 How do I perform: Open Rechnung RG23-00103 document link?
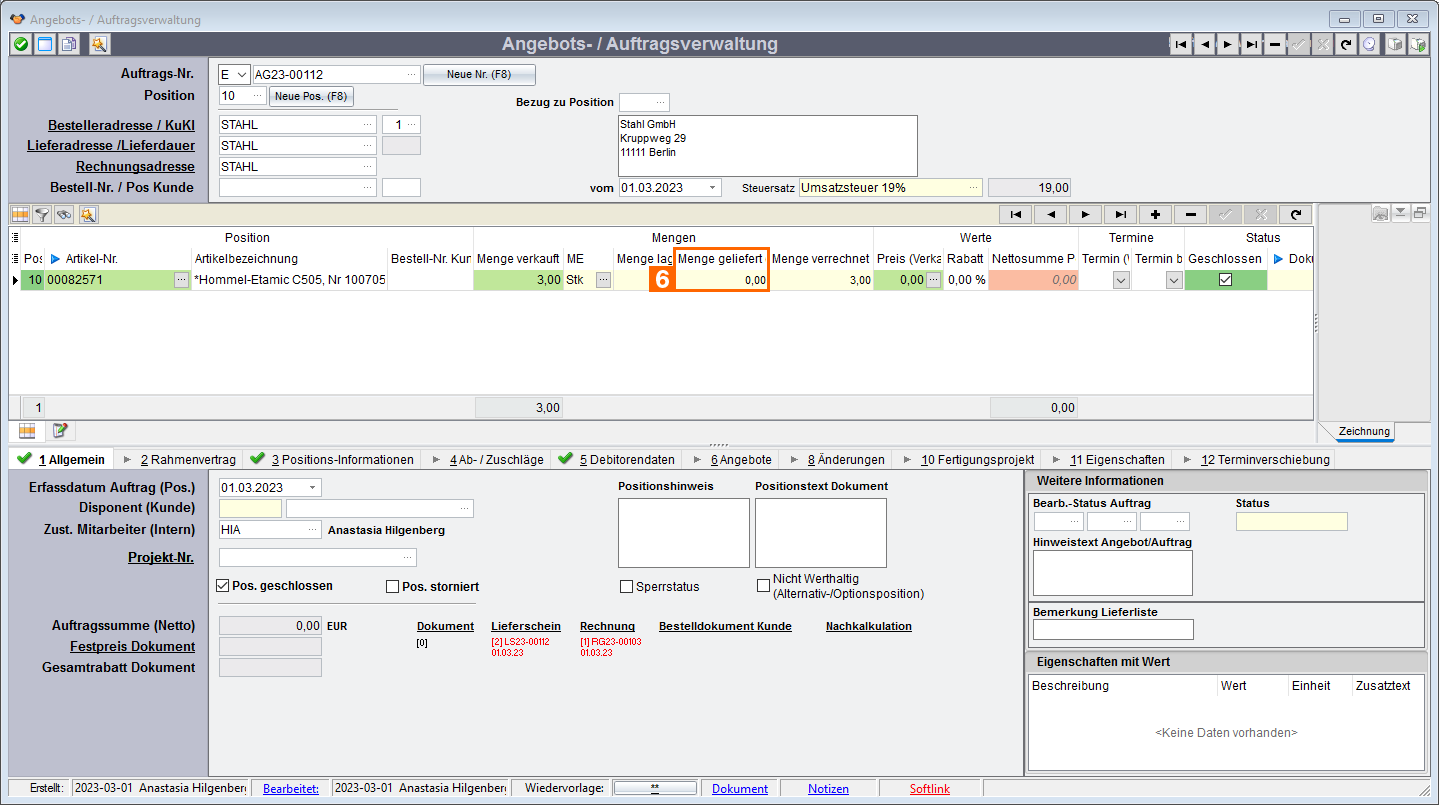(x=610, y=647)
